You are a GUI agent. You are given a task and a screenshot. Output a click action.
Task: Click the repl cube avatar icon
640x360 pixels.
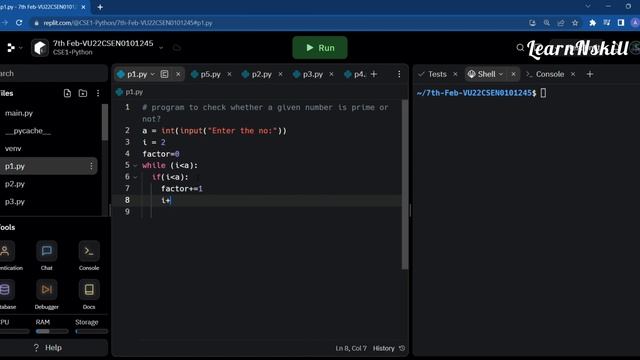coord(40,48)
